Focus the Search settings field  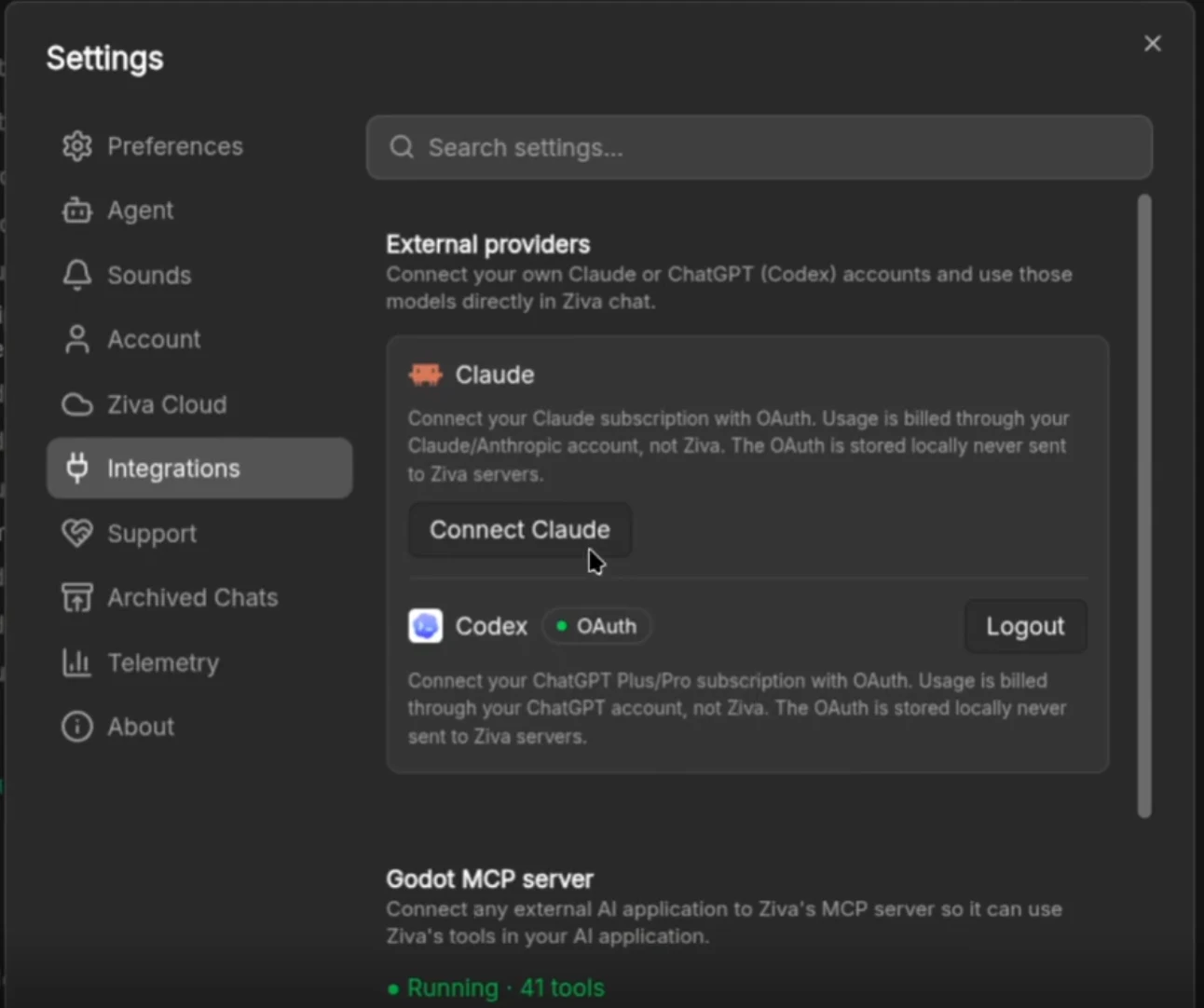click(759, 147)
